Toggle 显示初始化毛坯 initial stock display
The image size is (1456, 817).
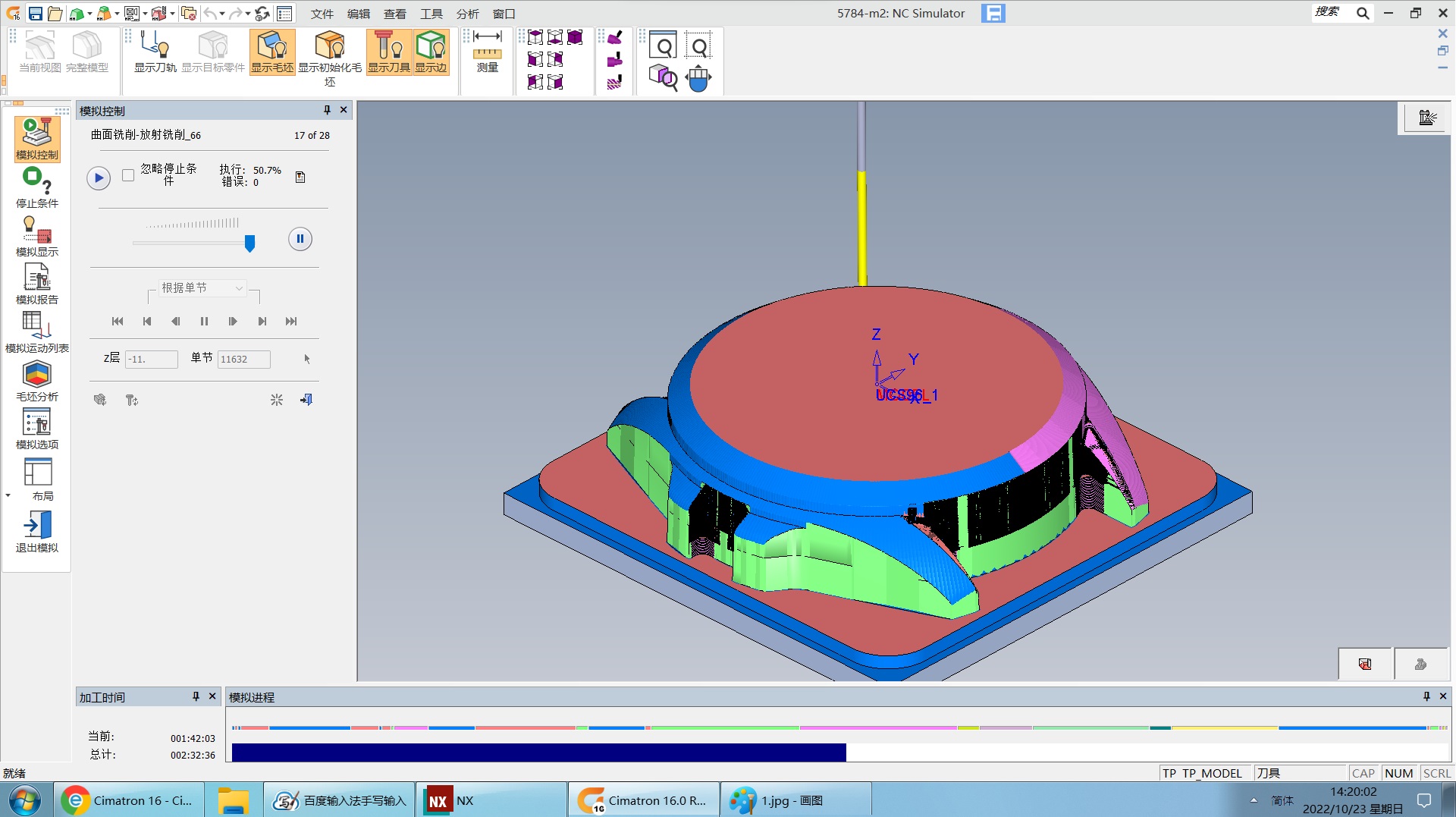[x=330, y=58]
